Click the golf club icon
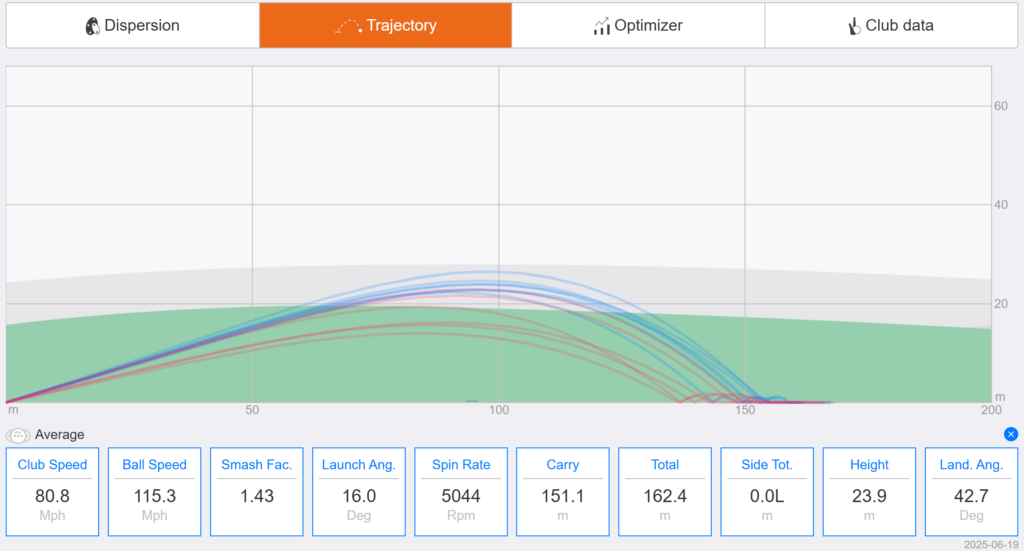1024x551 pixels. tap(854, 26)
